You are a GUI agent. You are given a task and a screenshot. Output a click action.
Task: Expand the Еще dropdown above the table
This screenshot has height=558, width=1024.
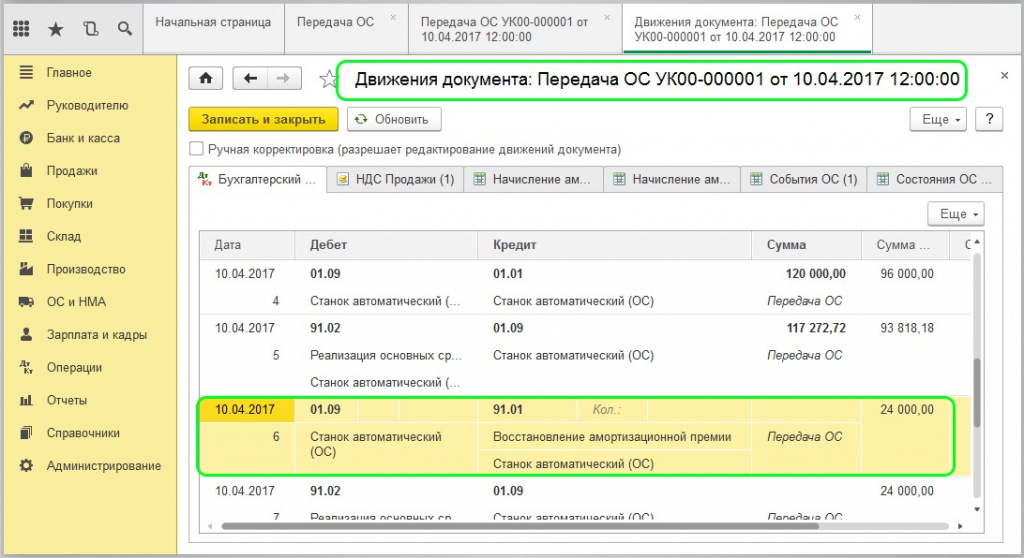pyautogui.click(x=955, y=214)
